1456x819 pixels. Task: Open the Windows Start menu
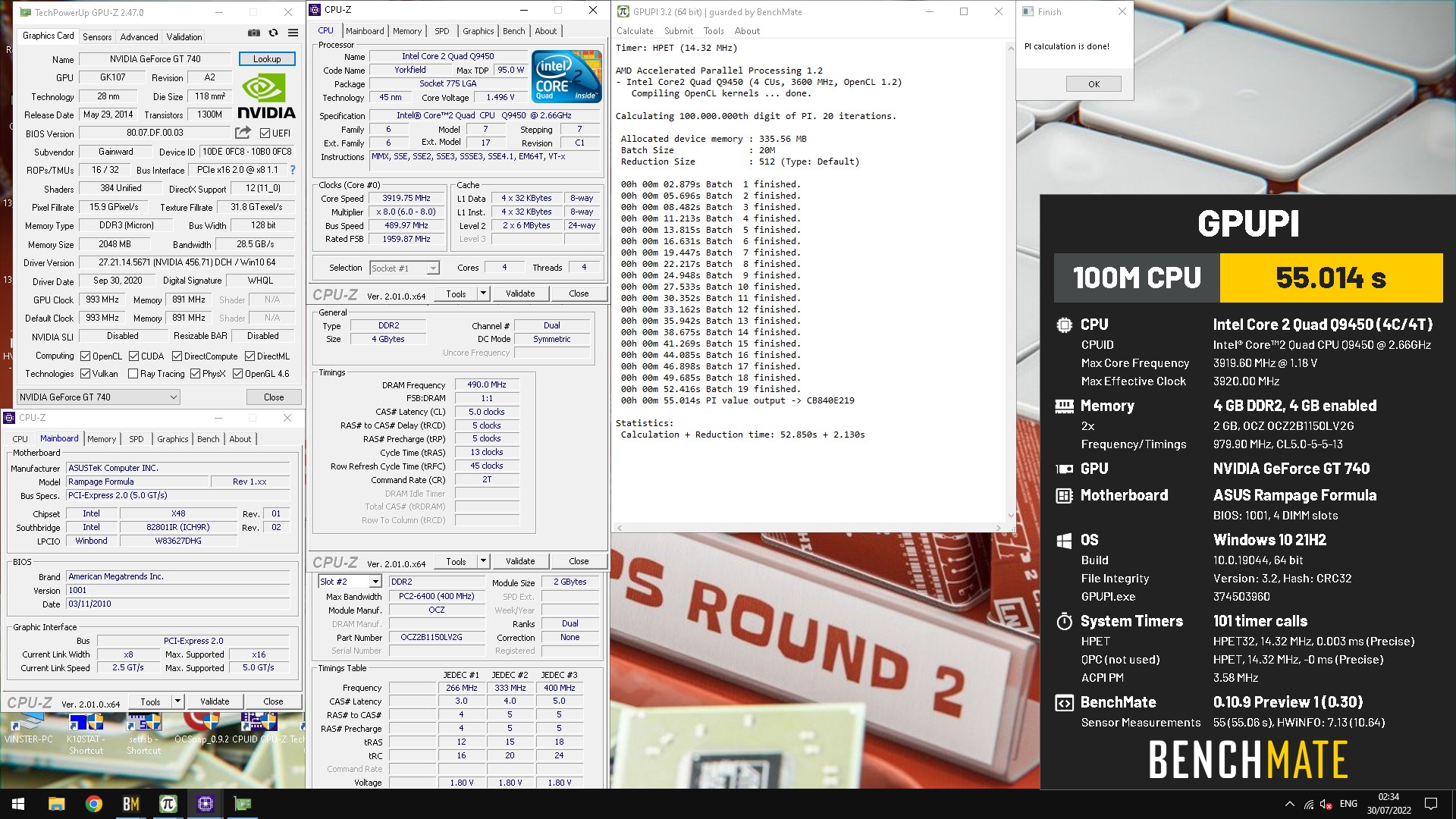click(18, 804)
